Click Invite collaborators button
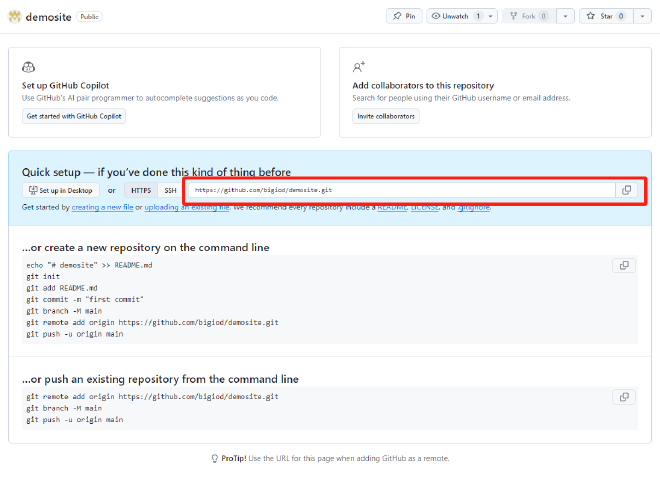This screenshot has width=660, height=480. [386, 116]
